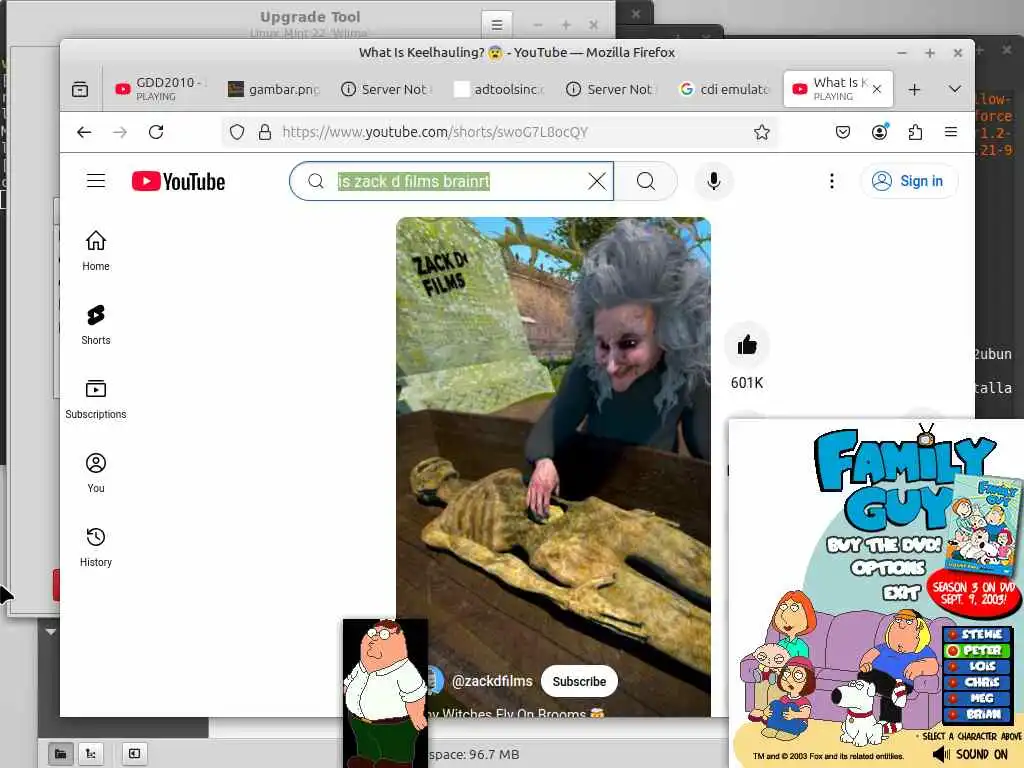Screen dimensions: 1024x768
Task: Expand the list all tabs chevron
Action: (955, 89)
